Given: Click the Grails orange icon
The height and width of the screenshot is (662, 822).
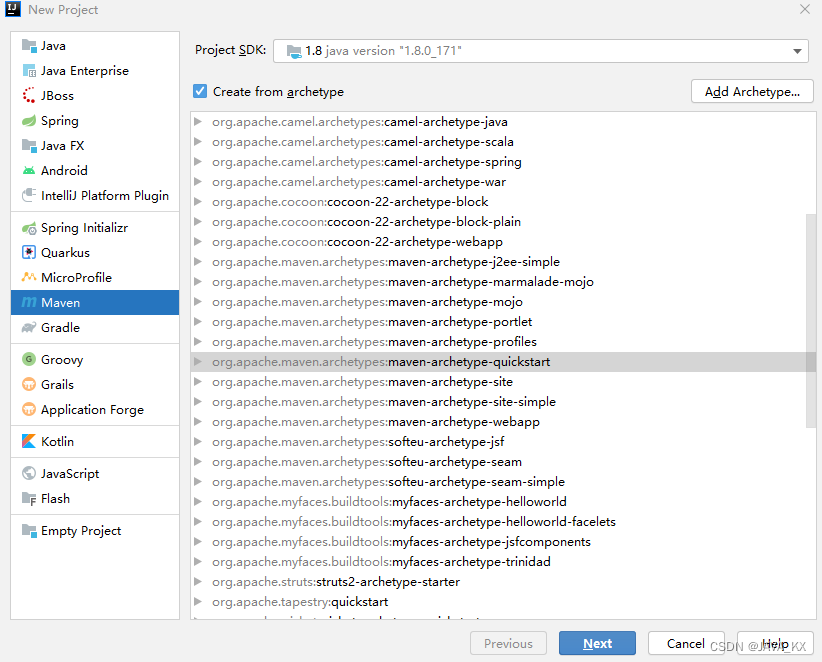Looking at the screenshot, I should point(29,385).
